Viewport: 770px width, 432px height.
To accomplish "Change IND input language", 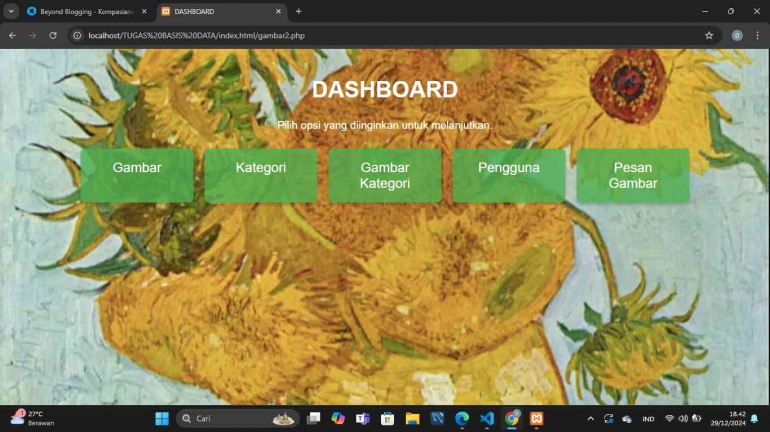I will 648,419.
